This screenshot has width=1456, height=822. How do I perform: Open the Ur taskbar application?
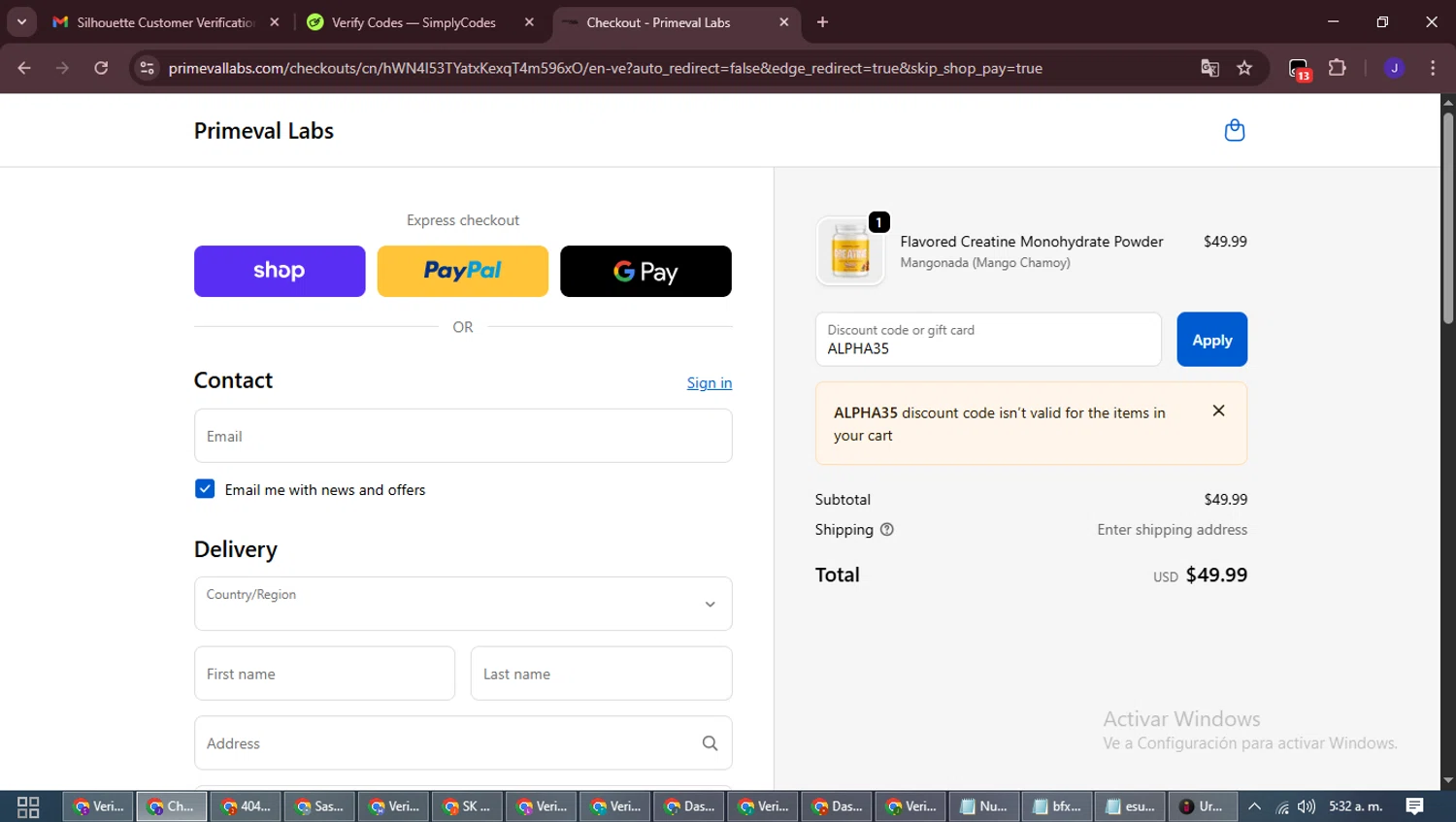pos(1203,806)
